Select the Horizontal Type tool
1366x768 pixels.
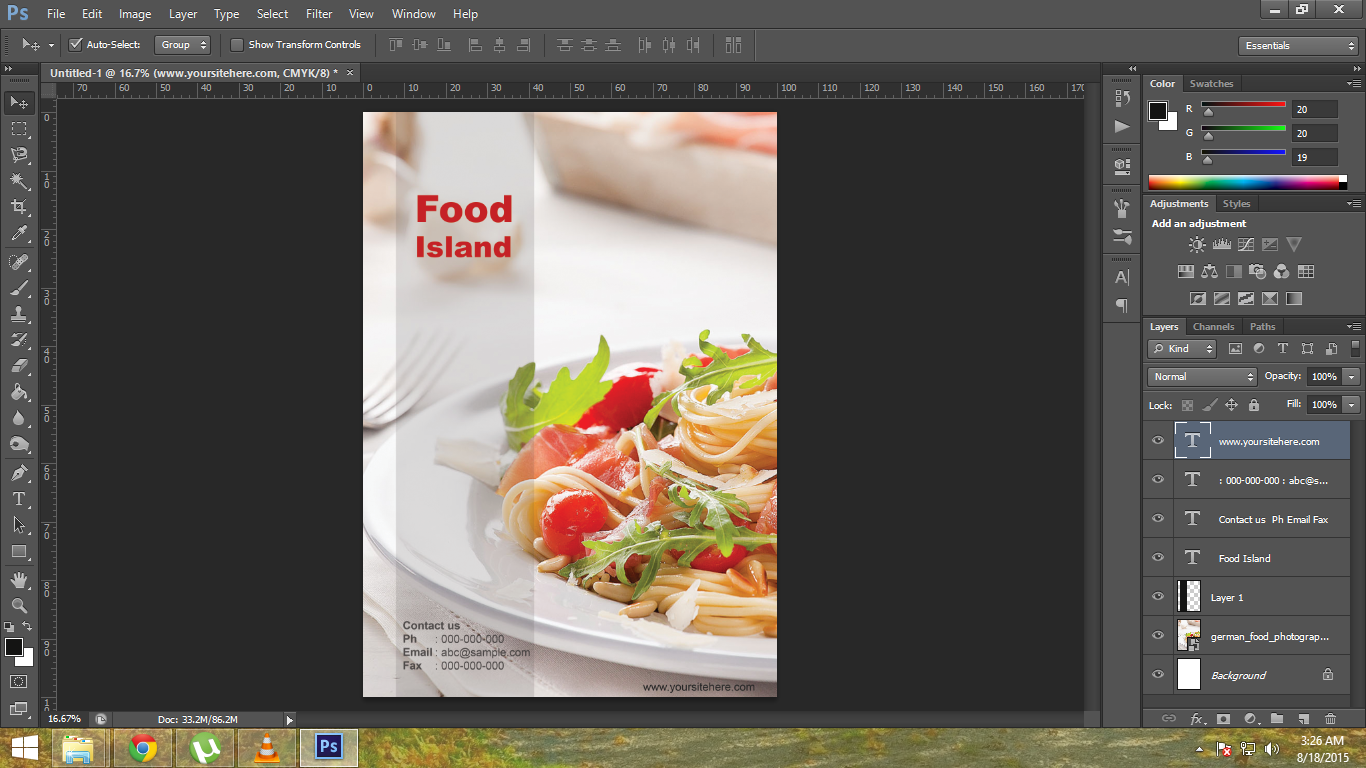tap(18, 498)
